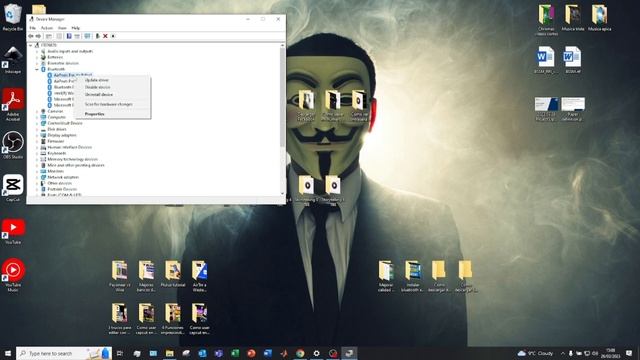
Task: Click the green Update driver toolbar icon
Action: coord(98,36)
